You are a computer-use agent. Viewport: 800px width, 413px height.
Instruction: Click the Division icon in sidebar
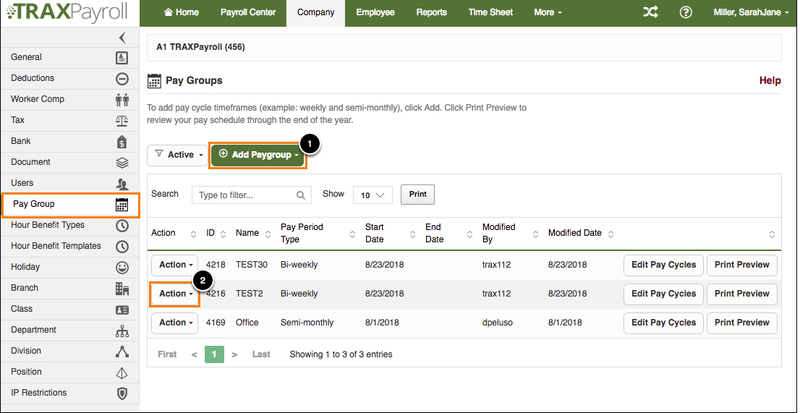(x=122, y=351)
